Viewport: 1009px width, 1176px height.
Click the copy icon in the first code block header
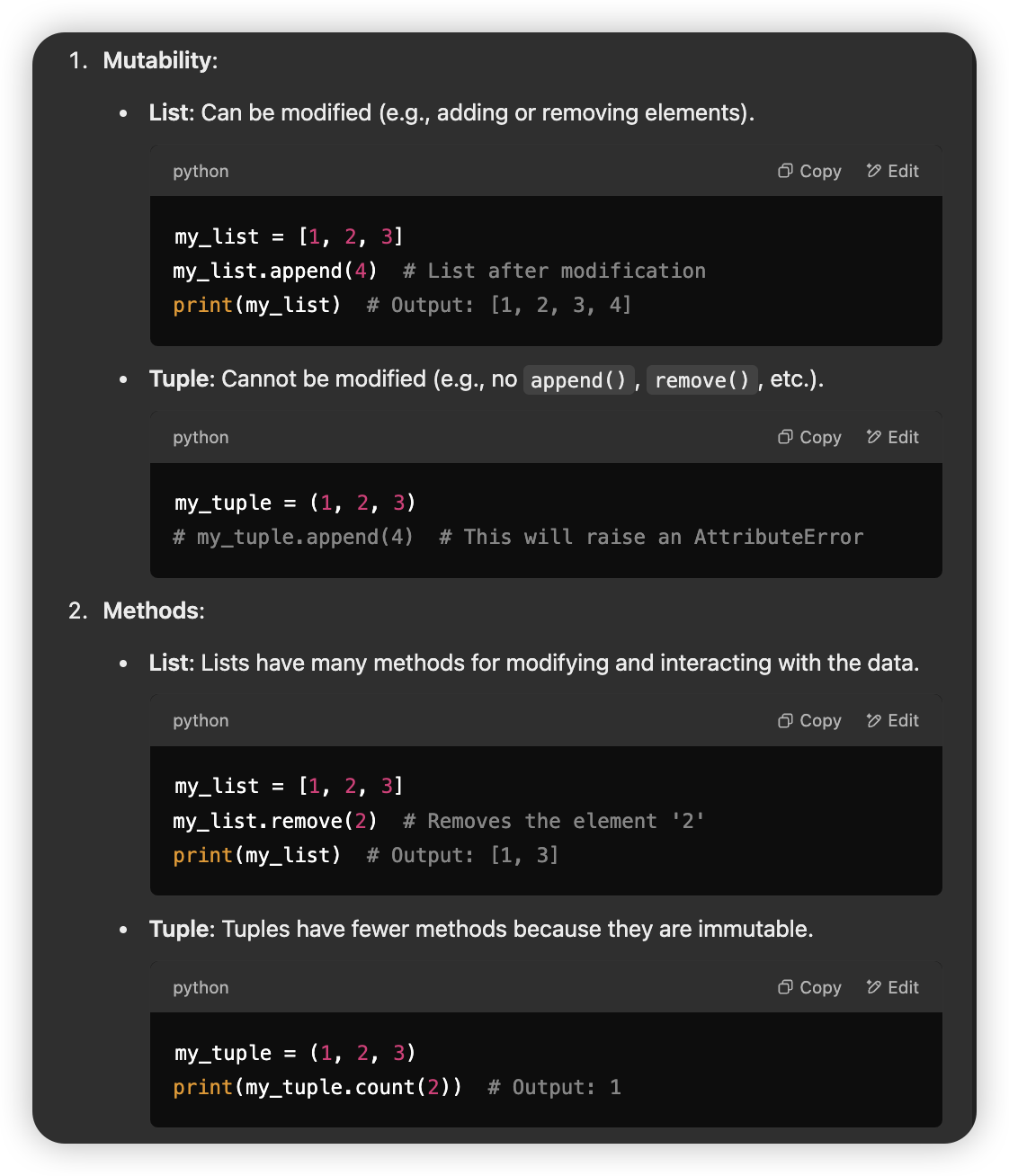pos(785,171)
